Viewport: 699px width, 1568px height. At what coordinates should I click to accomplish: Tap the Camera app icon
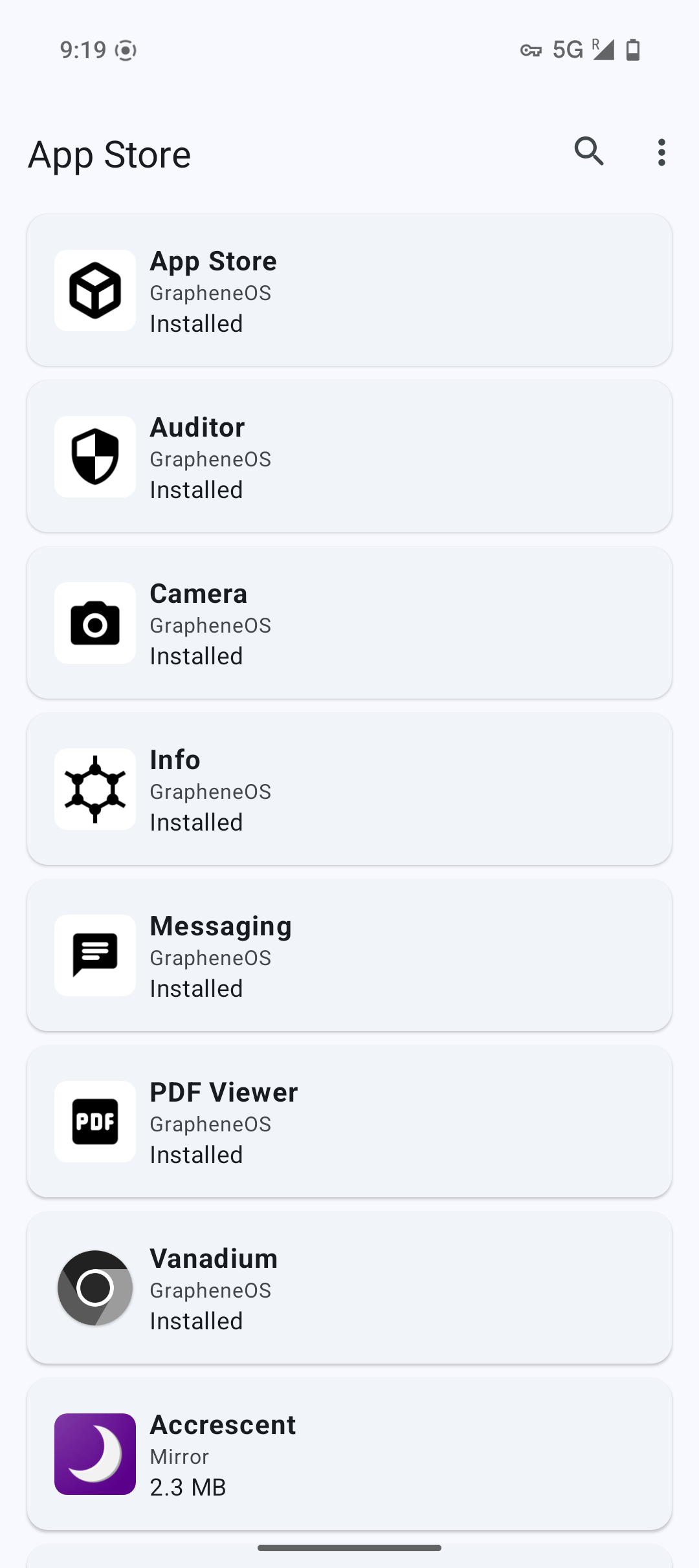[95, 623]
